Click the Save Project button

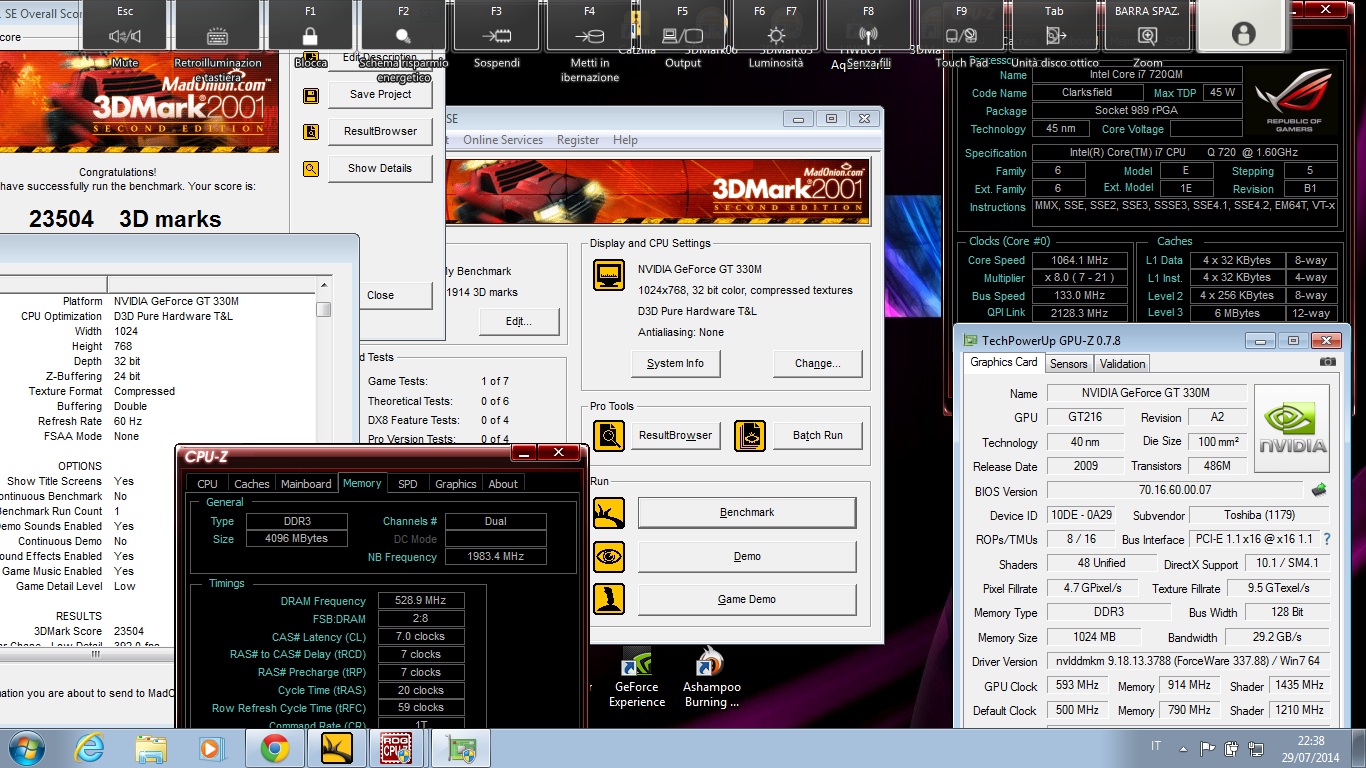pyautogui.click(x=381, y=95)
